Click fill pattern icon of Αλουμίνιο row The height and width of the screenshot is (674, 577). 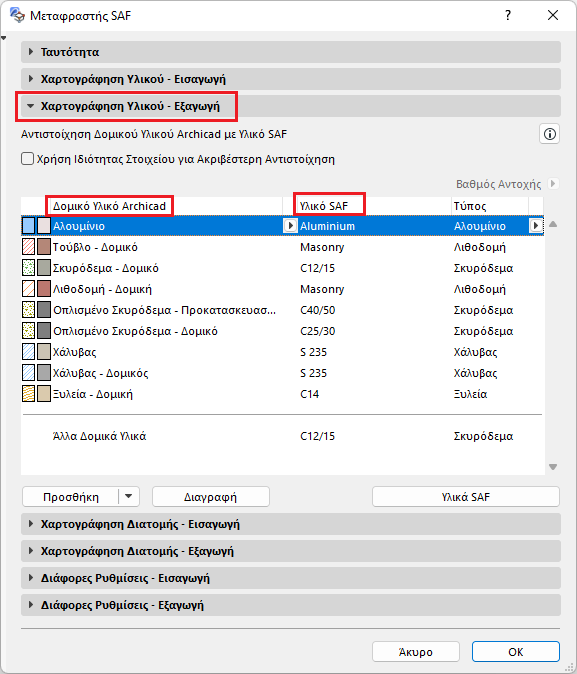pos(28,226)
